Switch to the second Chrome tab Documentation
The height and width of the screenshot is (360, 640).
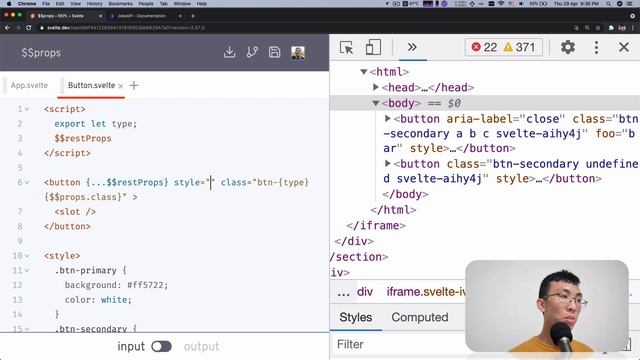click(x=141, y=16)
